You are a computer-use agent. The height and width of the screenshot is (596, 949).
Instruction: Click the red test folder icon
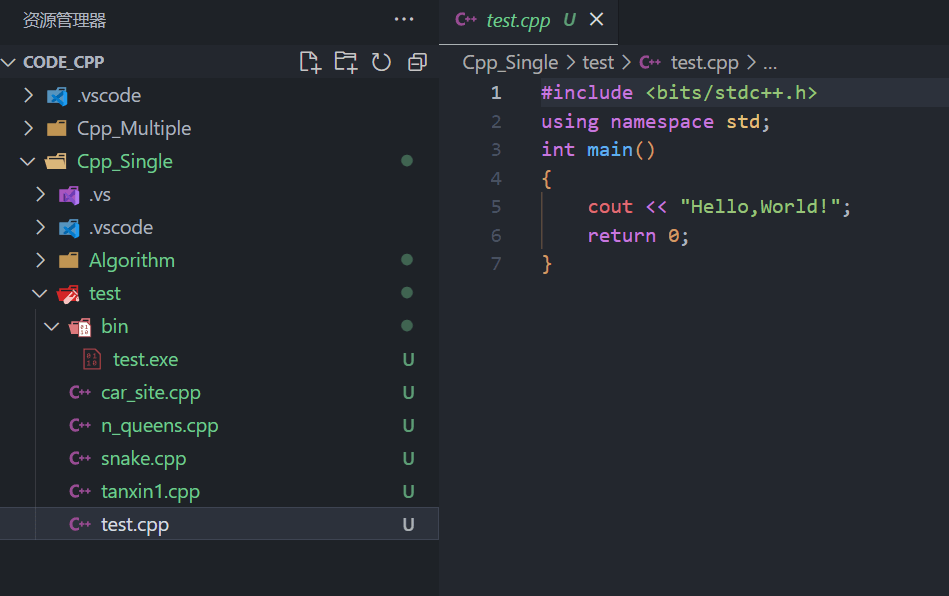(x=68, y=294)
